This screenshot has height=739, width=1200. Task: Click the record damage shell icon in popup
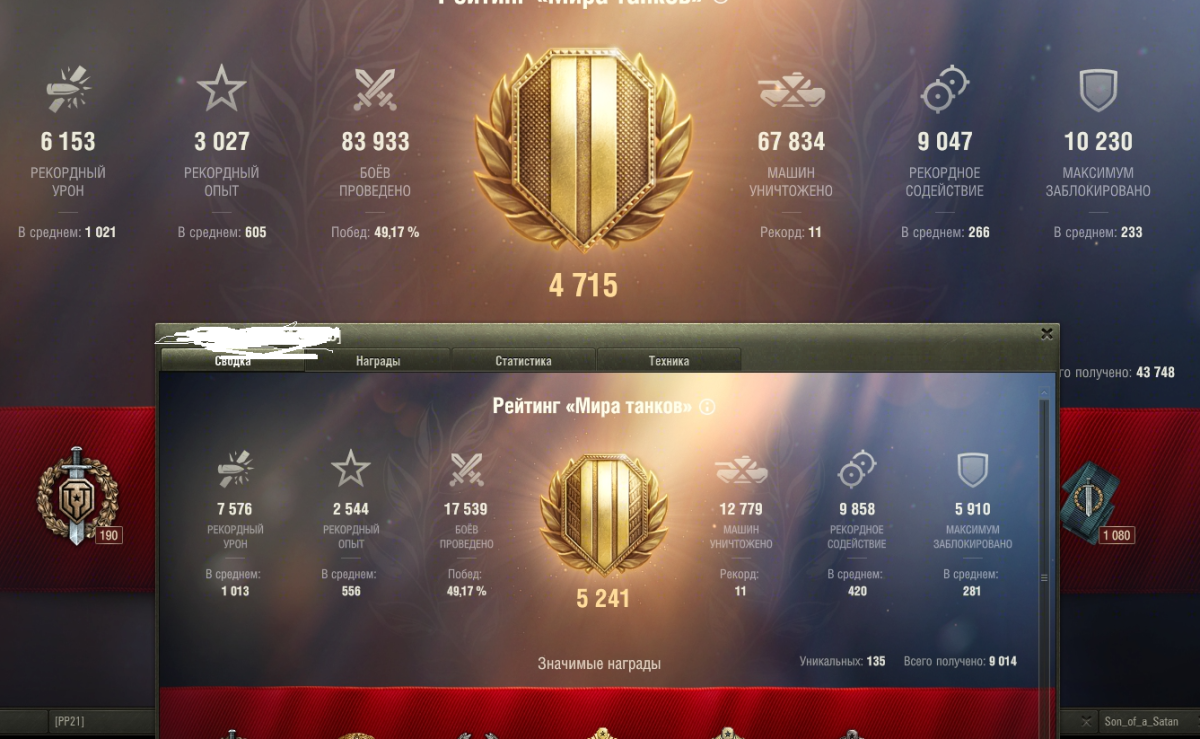[x=234, y=468]
